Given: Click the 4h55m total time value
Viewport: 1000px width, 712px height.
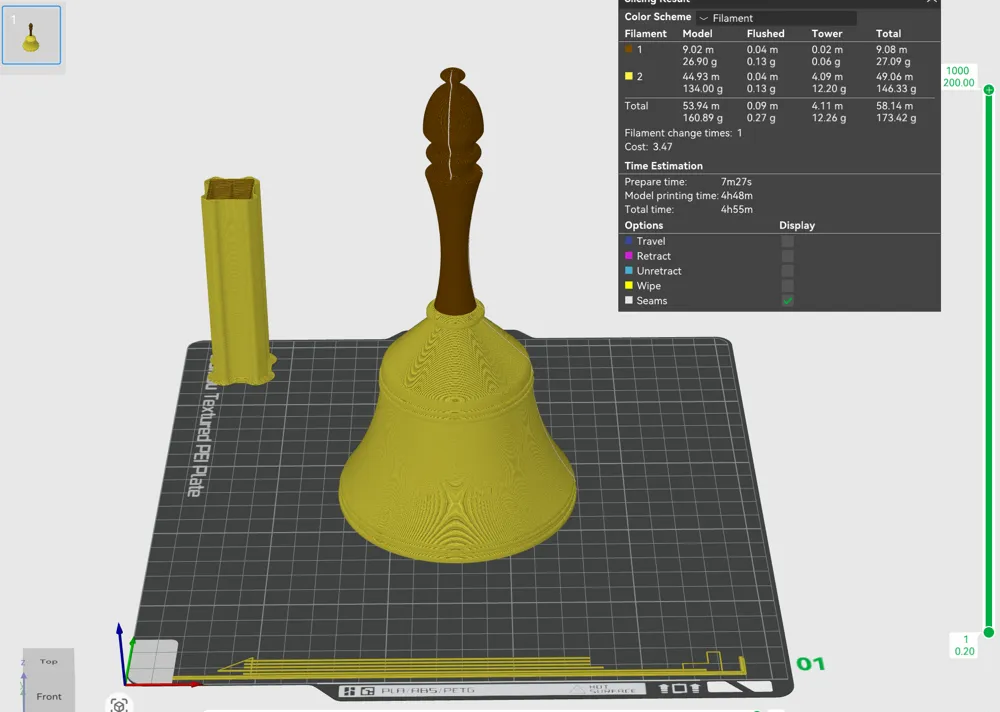Looking at the screenshot, I should point(737,209).
